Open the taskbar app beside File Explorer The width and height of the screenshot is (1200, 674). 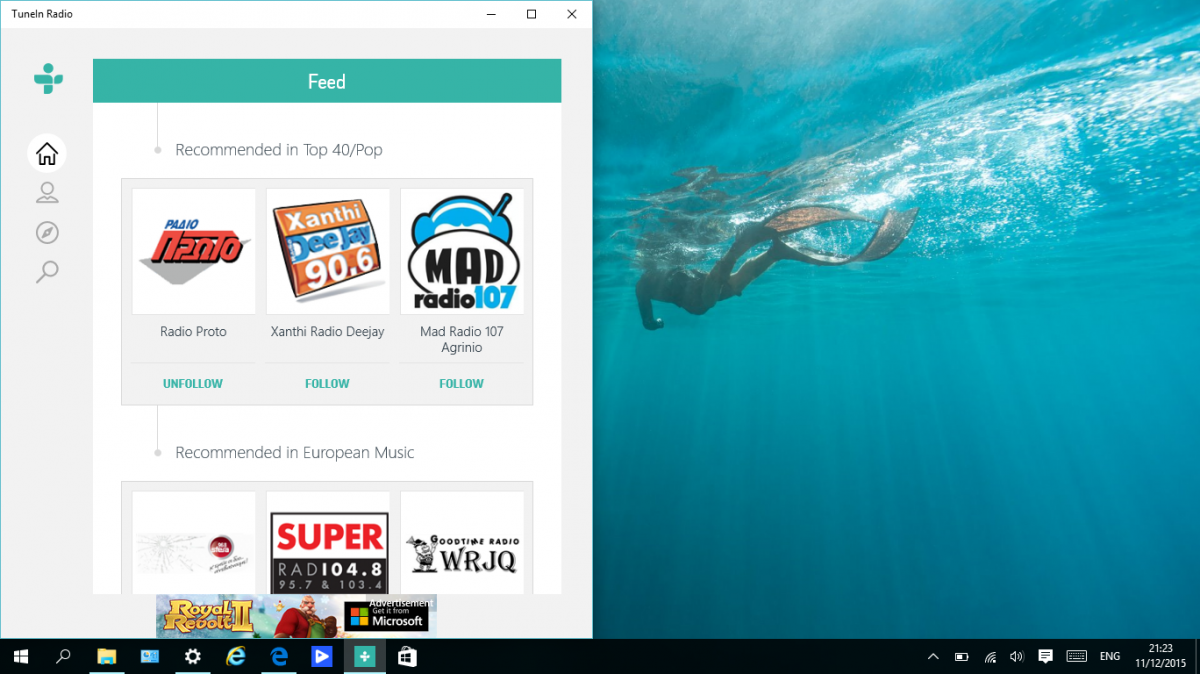pos(150,657)
